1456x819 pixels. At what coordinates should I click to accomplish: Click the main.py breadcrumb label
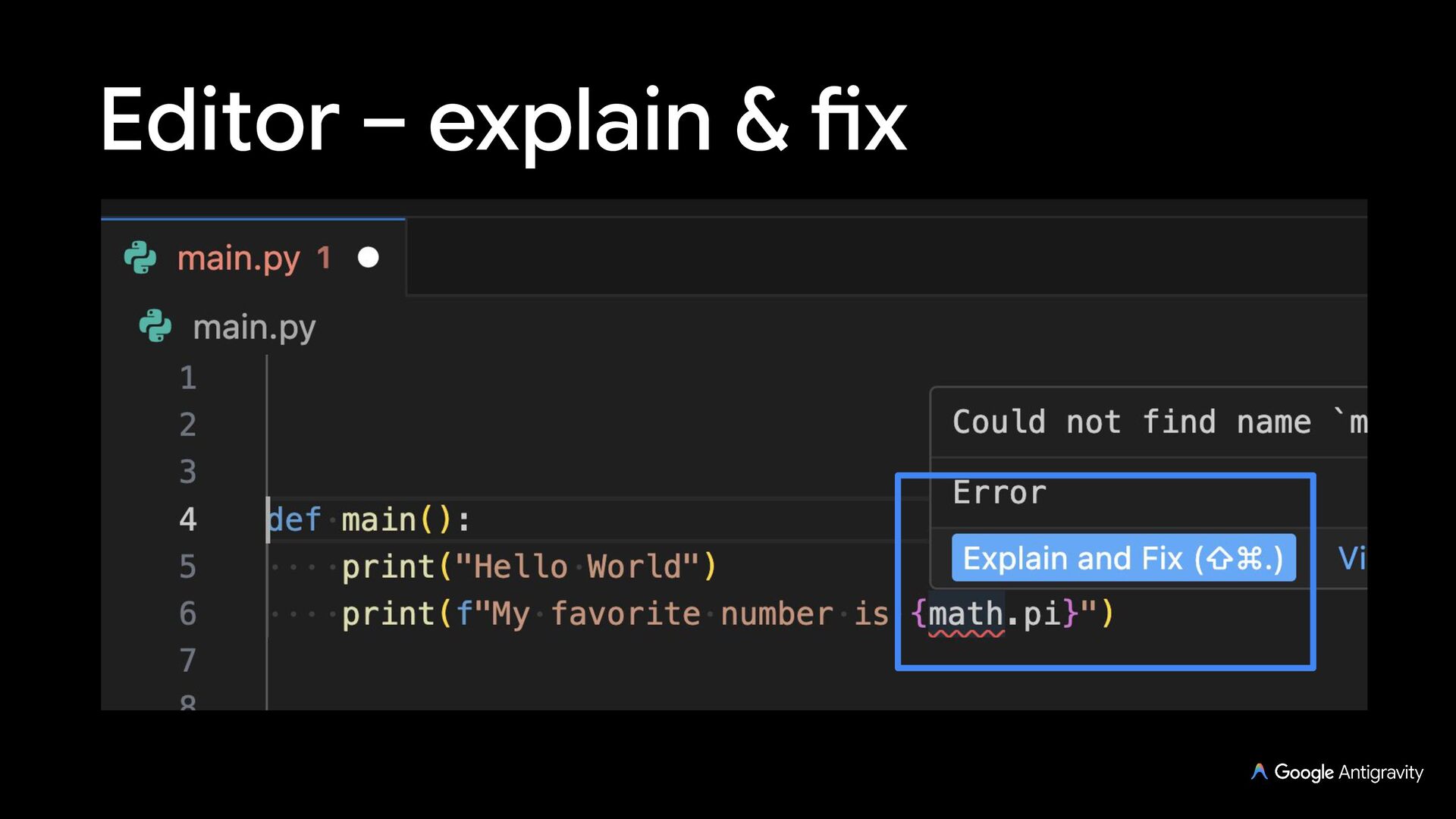tap(254, 327)
